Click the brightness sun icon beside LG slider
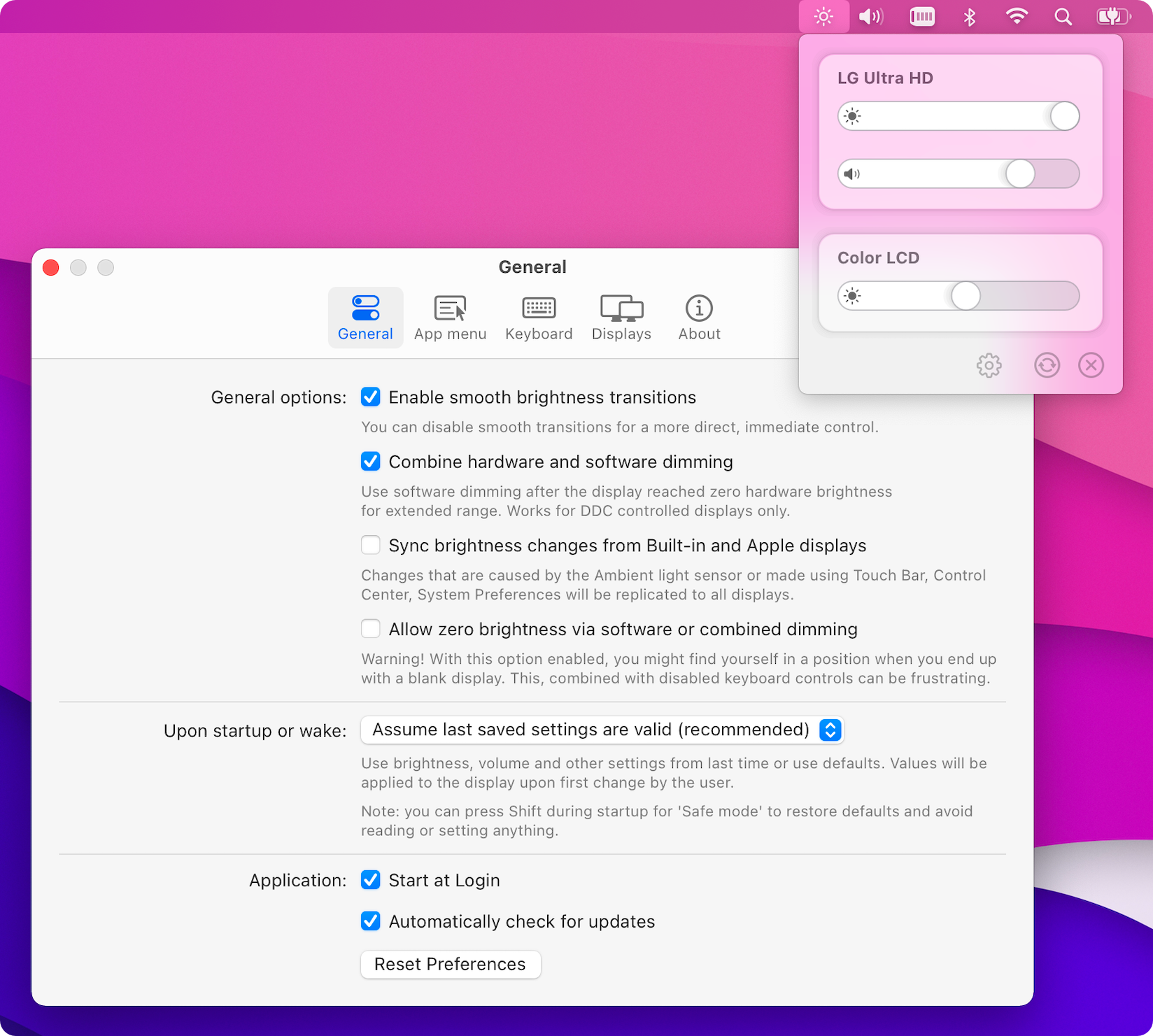The height and width of the screenshot is (1036, 1153). [851, 116]
